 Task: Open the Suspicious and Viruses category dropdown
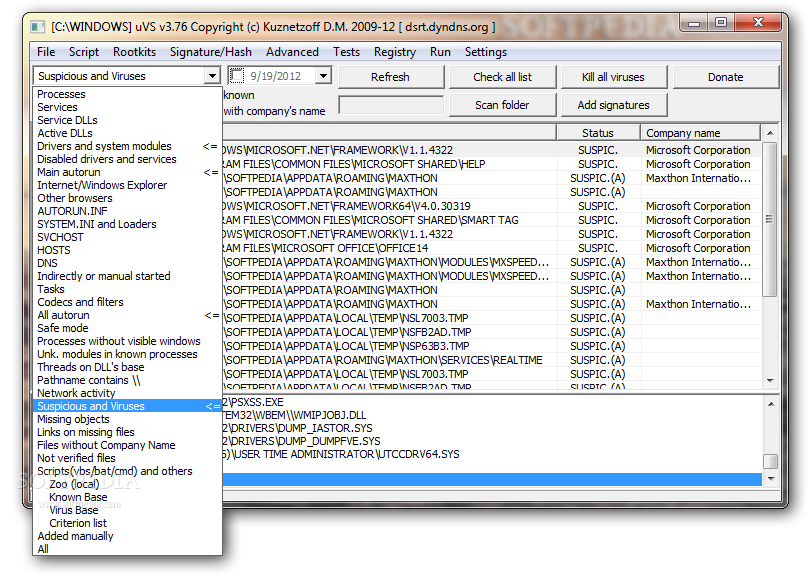[212, 76]
